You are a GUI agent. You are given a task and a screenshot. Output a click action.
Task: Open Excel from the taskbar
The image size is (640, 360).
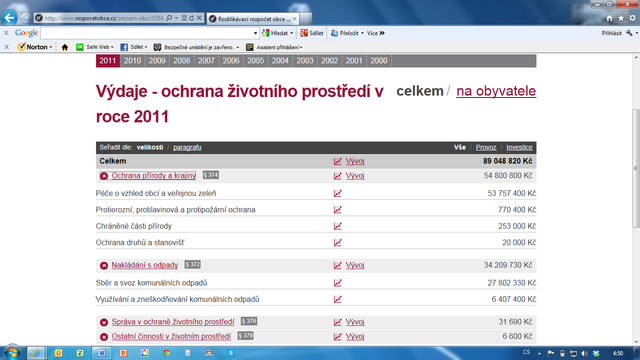point(80,353)
